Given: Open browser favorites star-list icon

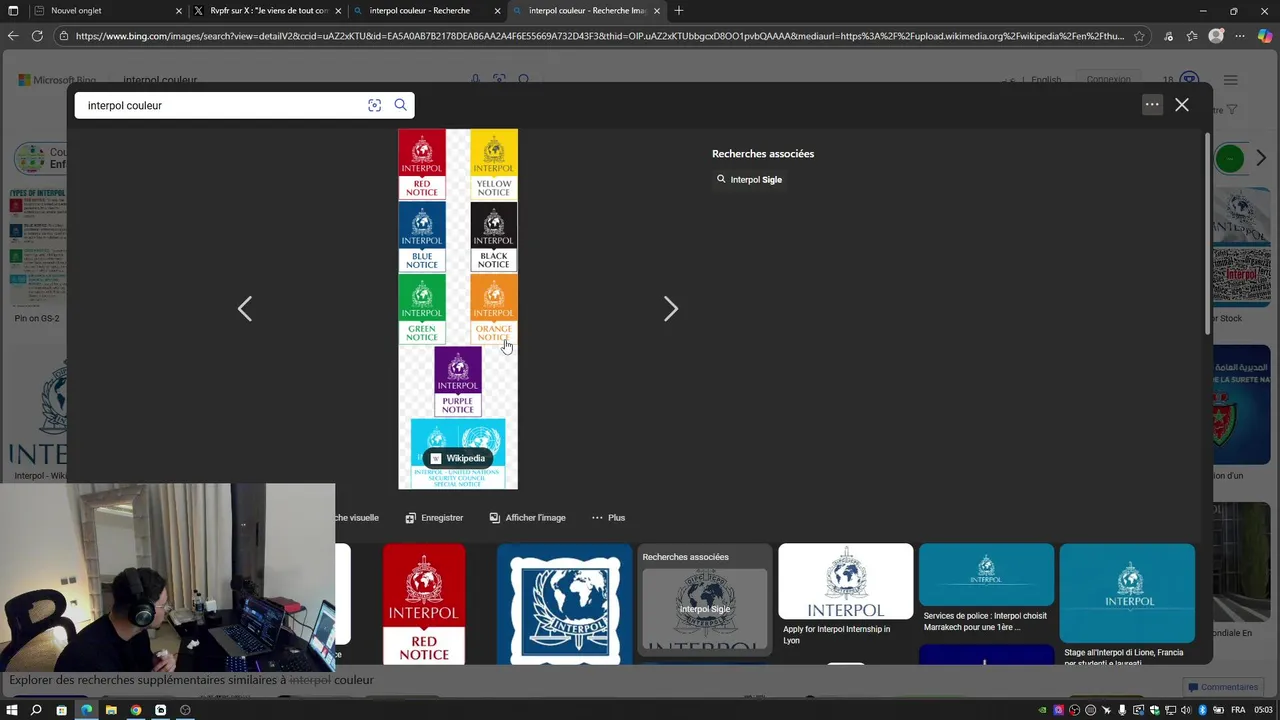Looking at the screenshot, I should coord(1192,36).
